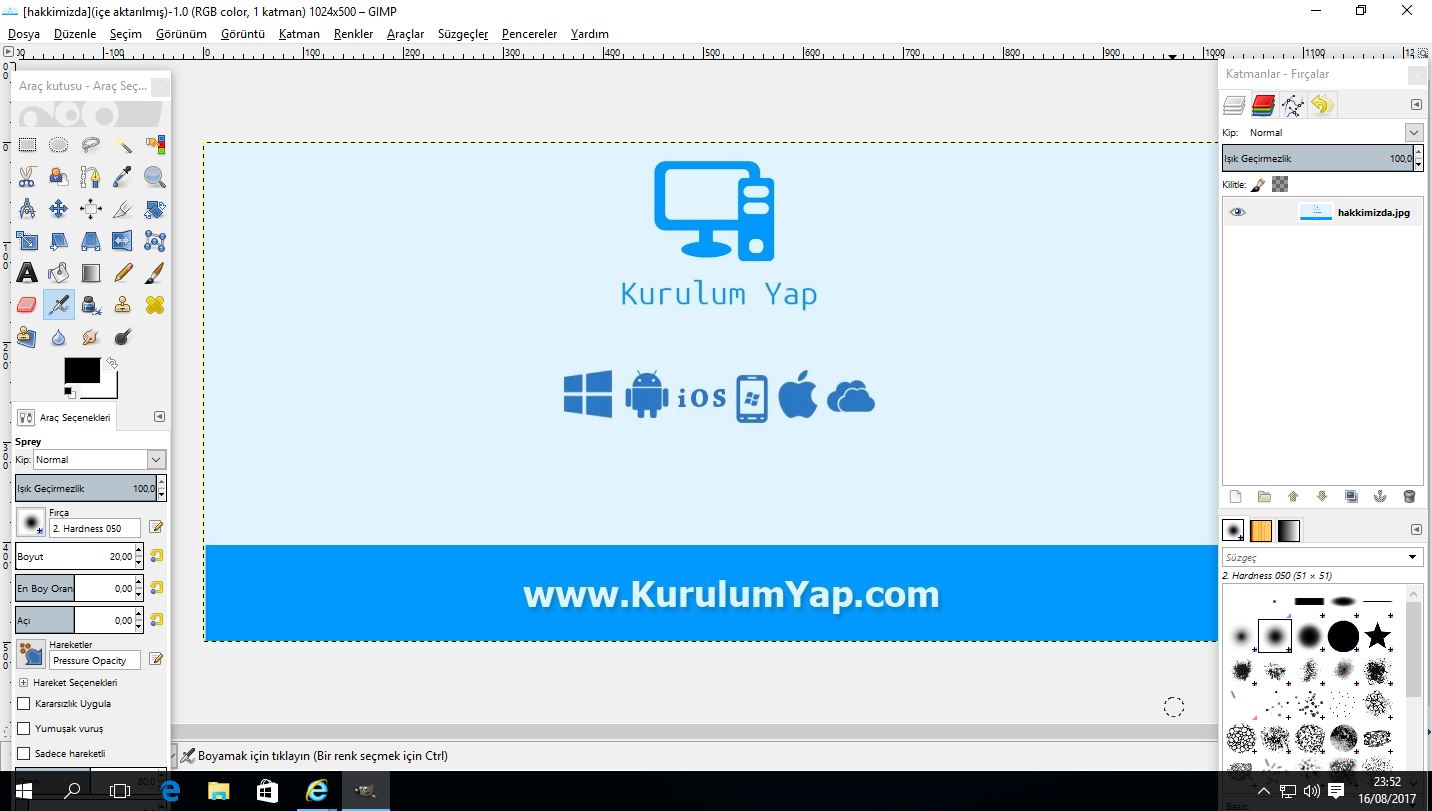Select the Ellipse Select tool
This screenshot has height=811, width=1432.
pyautogui.click(x=59, y=145)
